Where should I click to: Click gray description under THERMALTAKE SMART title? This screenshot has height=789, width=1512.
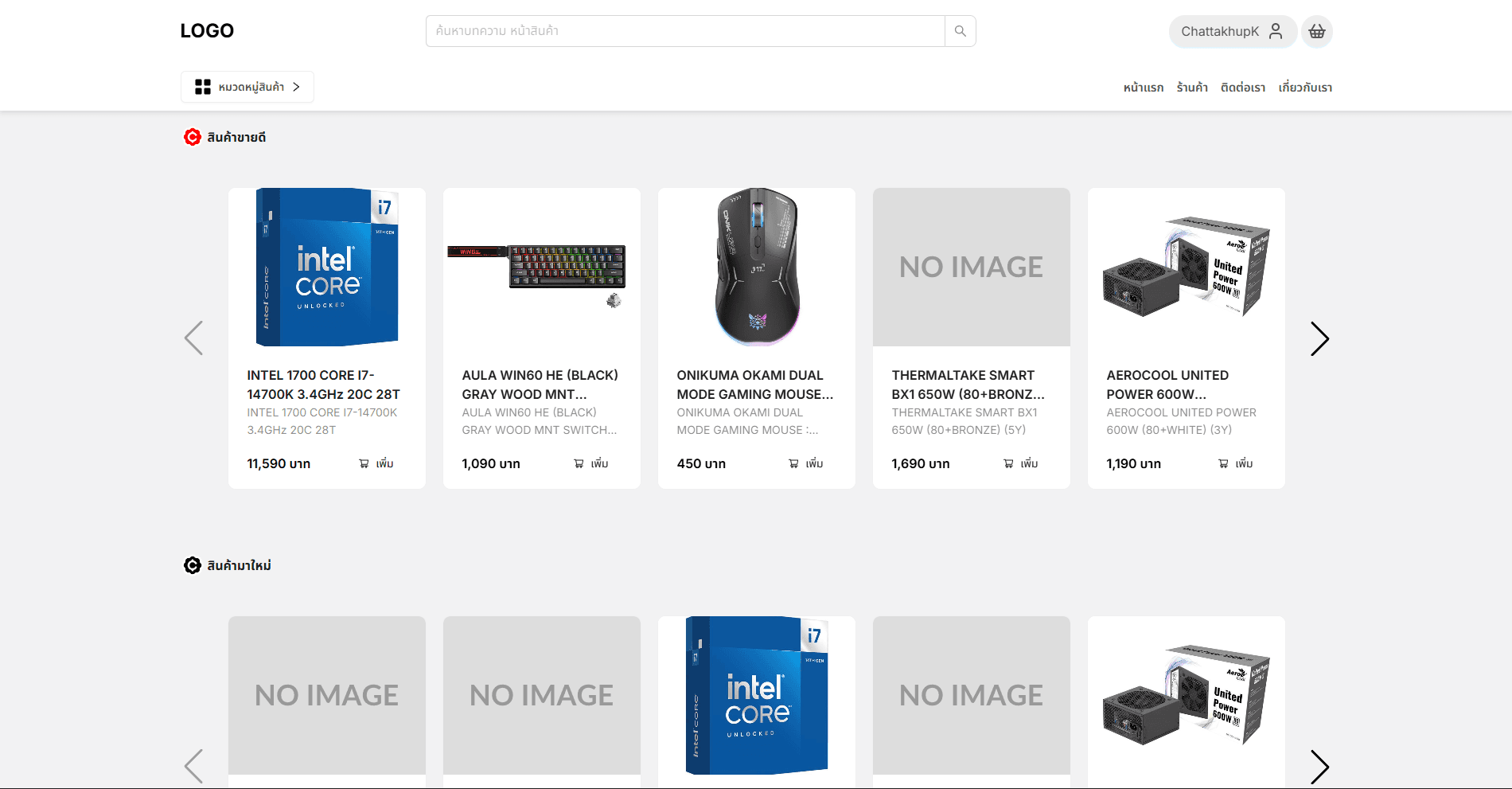pyautogui.click(x=964, y=421)
